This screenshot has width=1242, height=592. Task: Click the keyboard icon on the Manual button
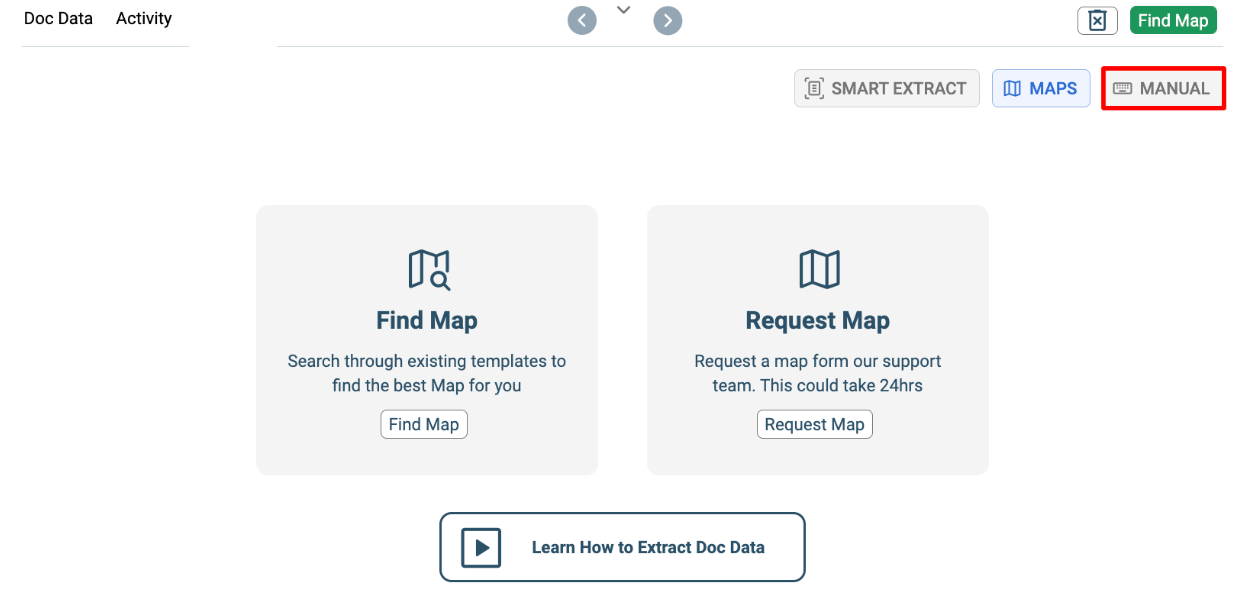(x=1122, y=88)
